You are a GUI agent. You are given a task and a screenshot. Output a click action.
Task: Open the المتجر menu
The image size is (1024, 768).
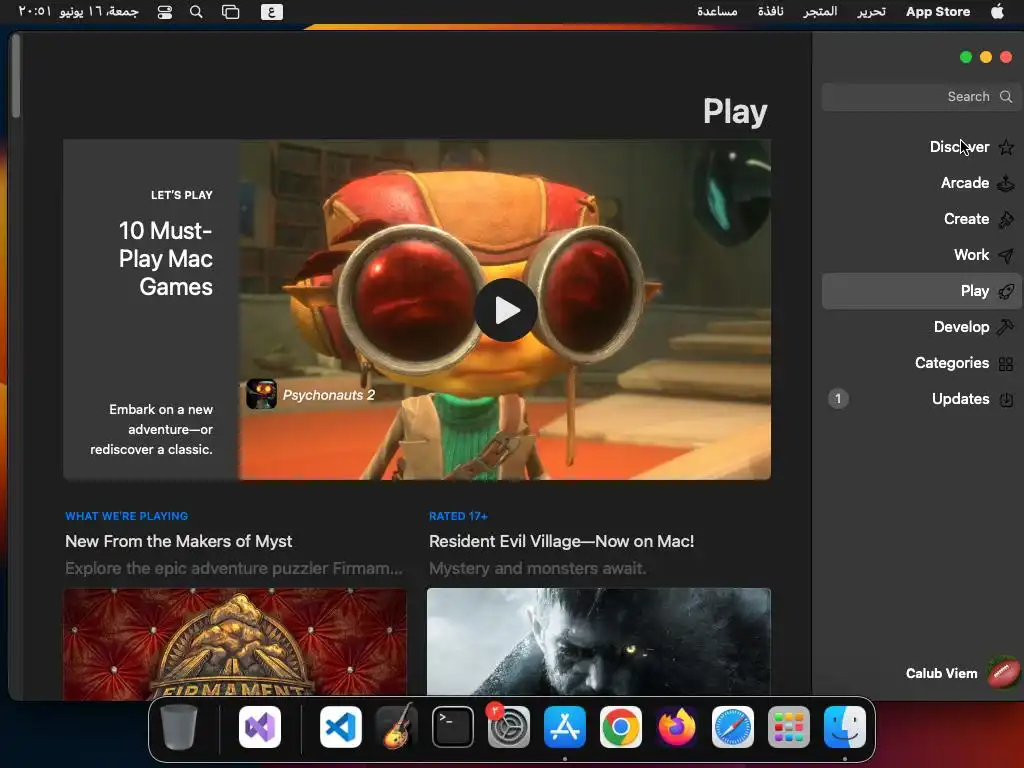pyautogui.click(x=820, y=12)
